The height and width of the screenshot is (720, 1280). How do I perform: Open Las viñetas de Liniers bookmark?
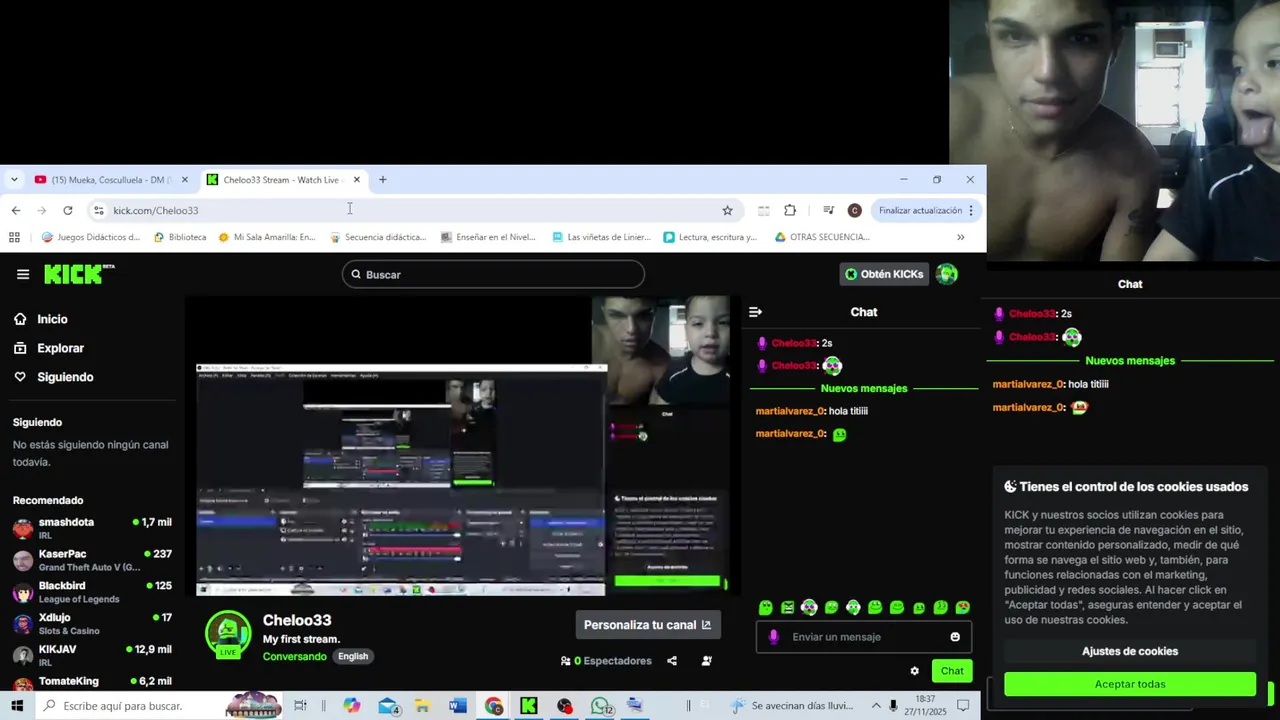[603, 237]
